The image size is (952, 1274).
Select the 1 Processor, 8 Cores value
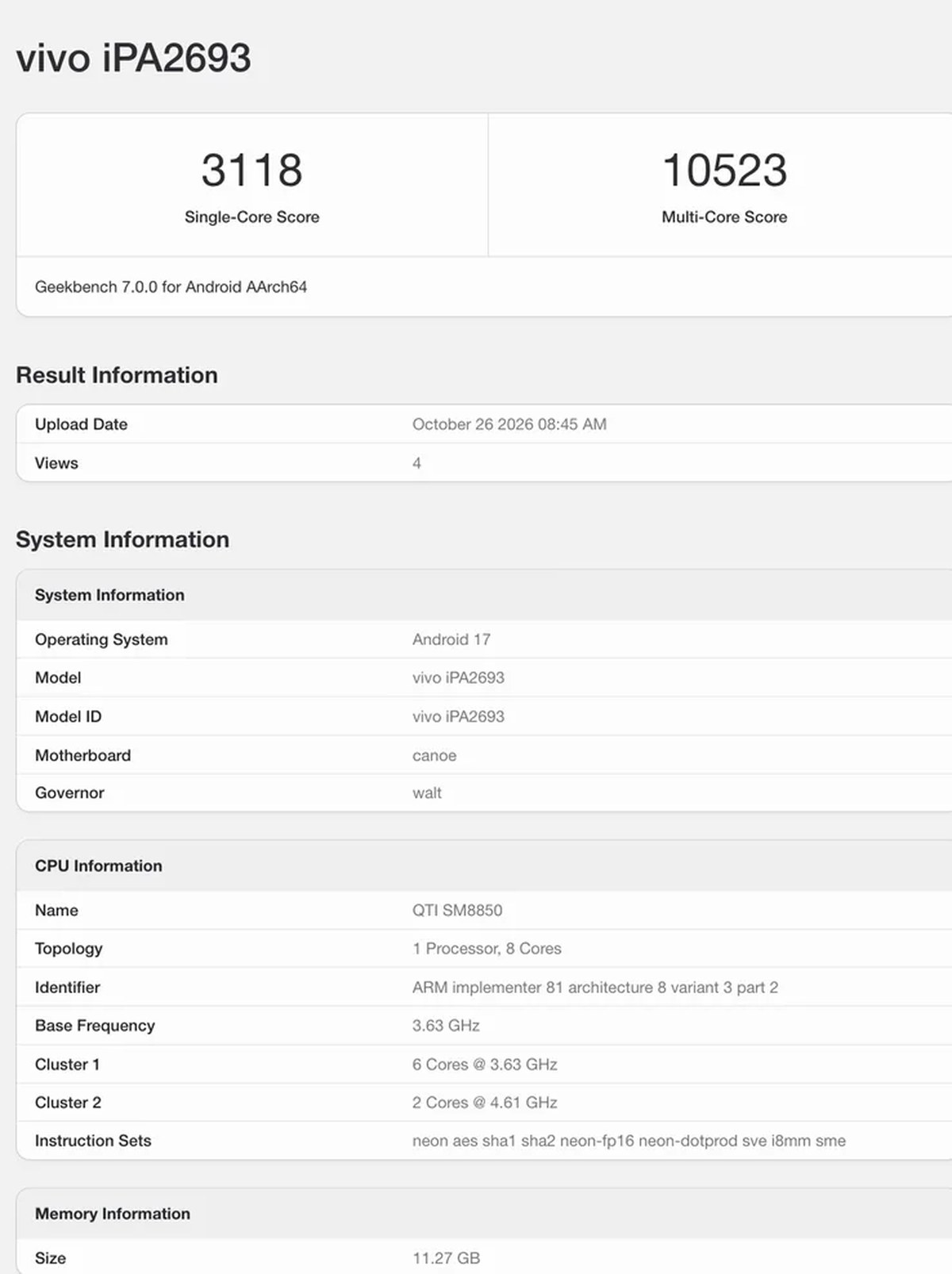[x=486, y=949]
